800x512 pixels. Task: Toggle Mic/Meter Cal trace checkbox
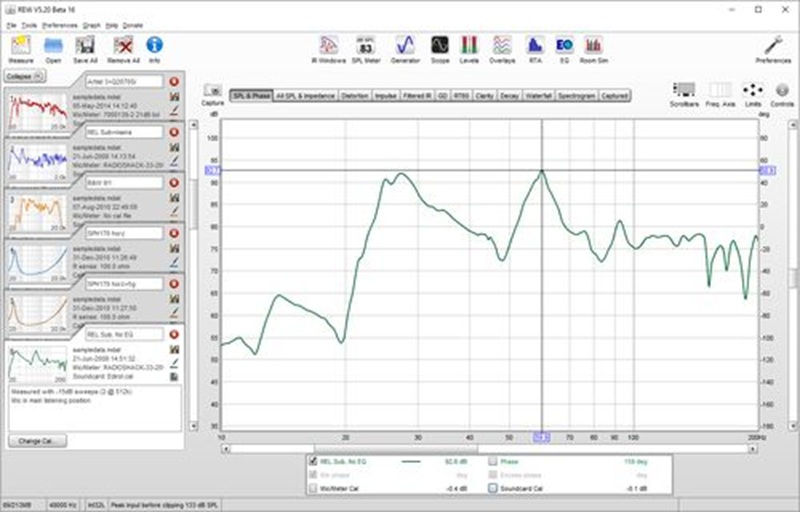coord(313,488)
